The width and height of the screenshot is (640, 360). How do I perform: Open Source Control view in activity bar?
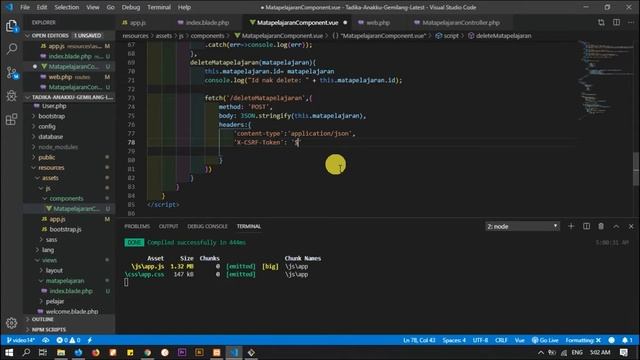(11, 73)
